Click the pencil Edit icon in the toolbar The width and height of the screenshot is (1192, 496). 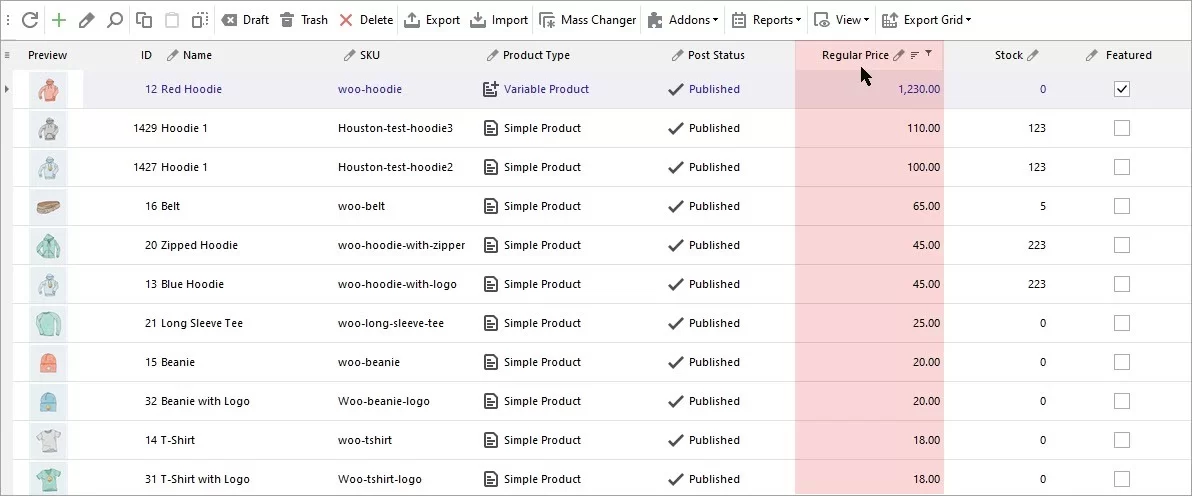(87, 20)
